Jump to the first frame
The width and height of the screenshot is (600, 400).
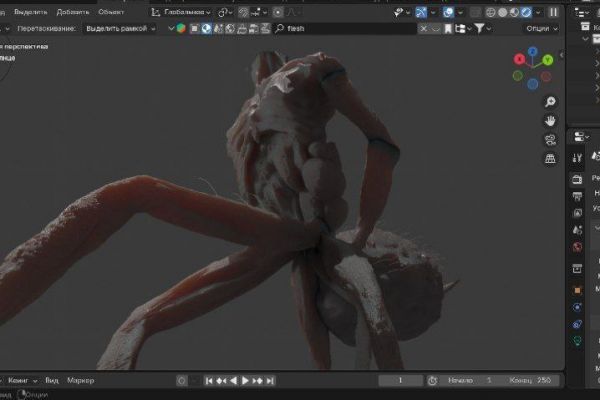pos(209,381)
